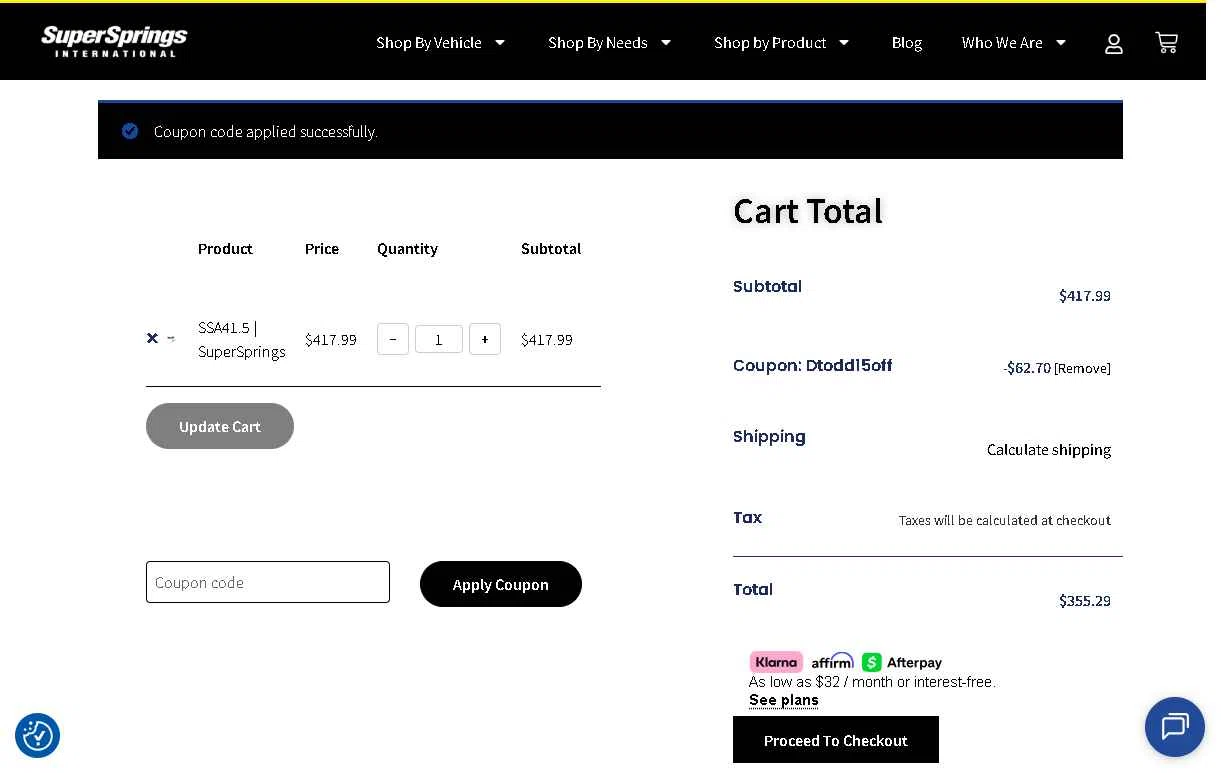
Task: Remove the Dtodd15off coupon
Action: pos(1082,368)
